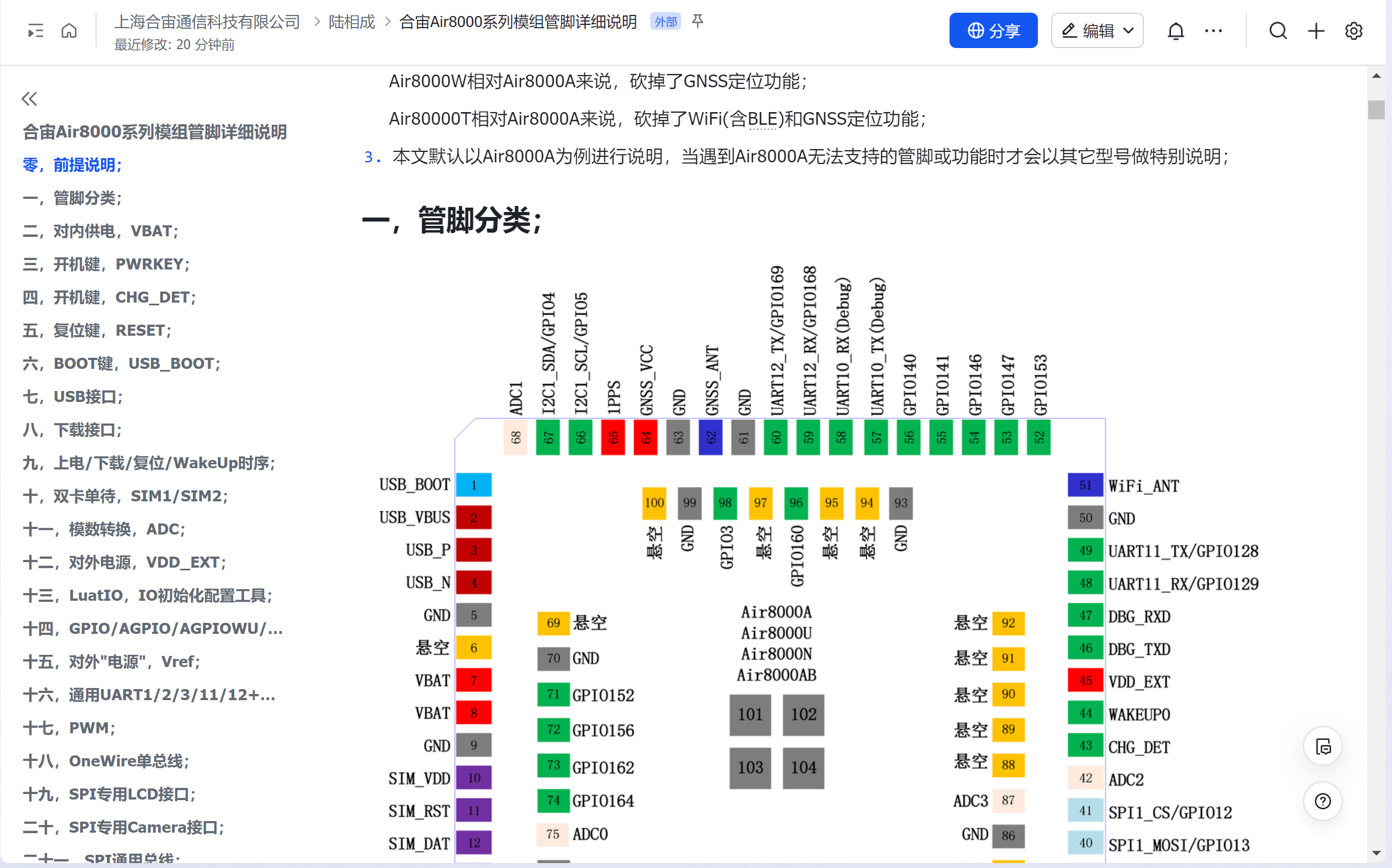Jump to outline section 十四，GPIO/AGPIO/AGPIOWU
The image size is (1392, 868).
153,628
